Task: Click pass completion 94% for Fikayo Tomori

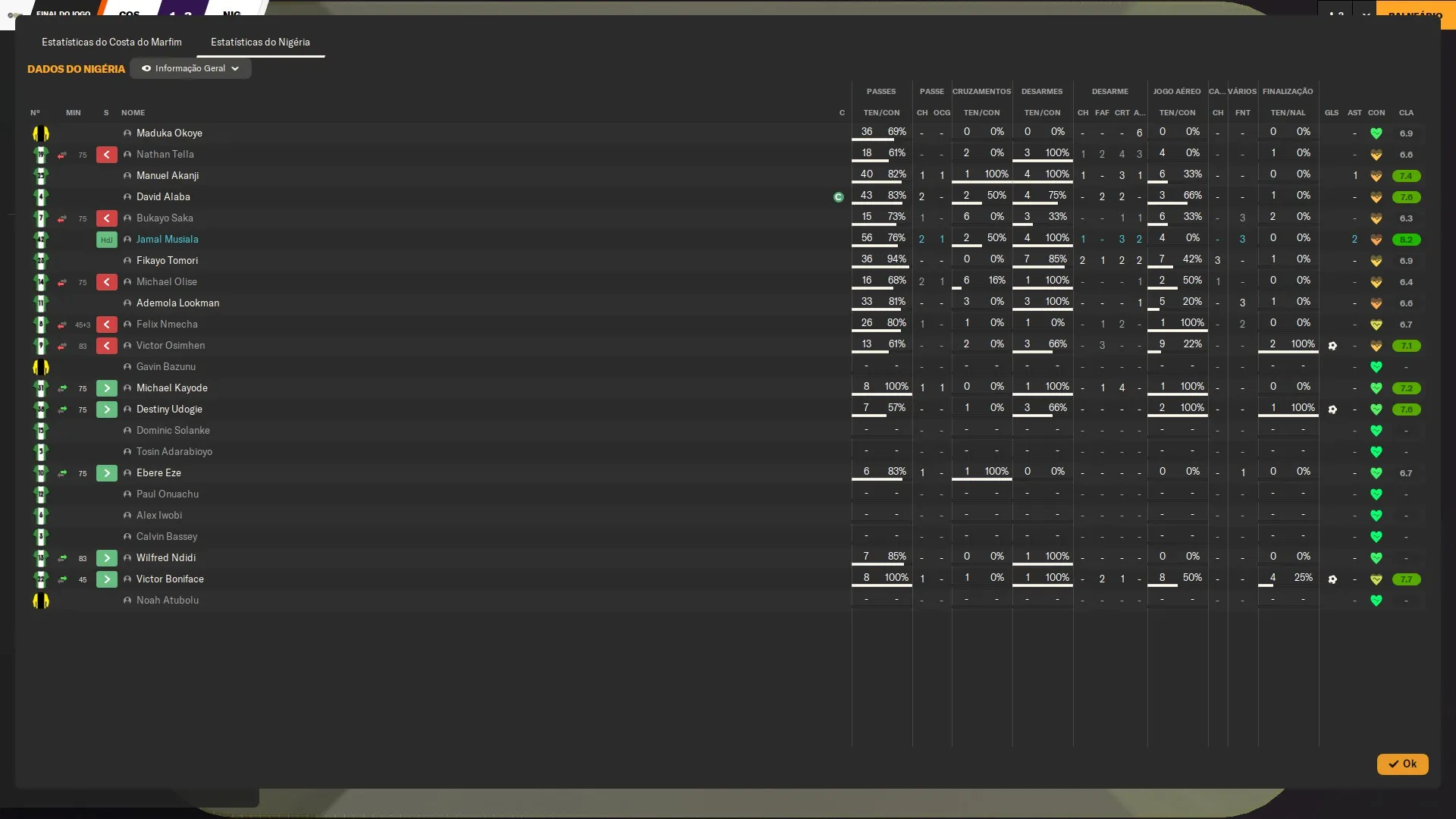Action: (x=896, y=259)
